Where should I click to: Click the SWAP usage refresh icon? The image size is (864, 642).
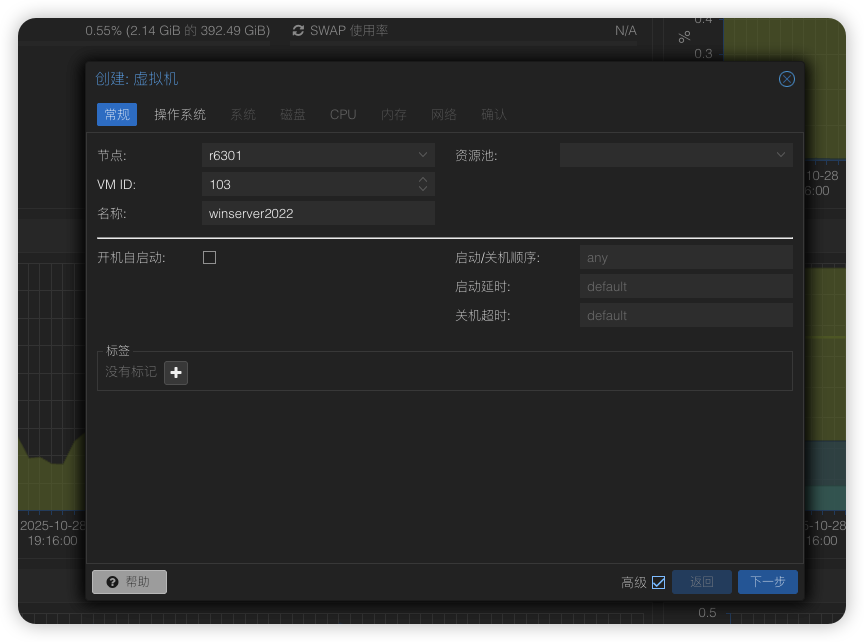point(298,31)
